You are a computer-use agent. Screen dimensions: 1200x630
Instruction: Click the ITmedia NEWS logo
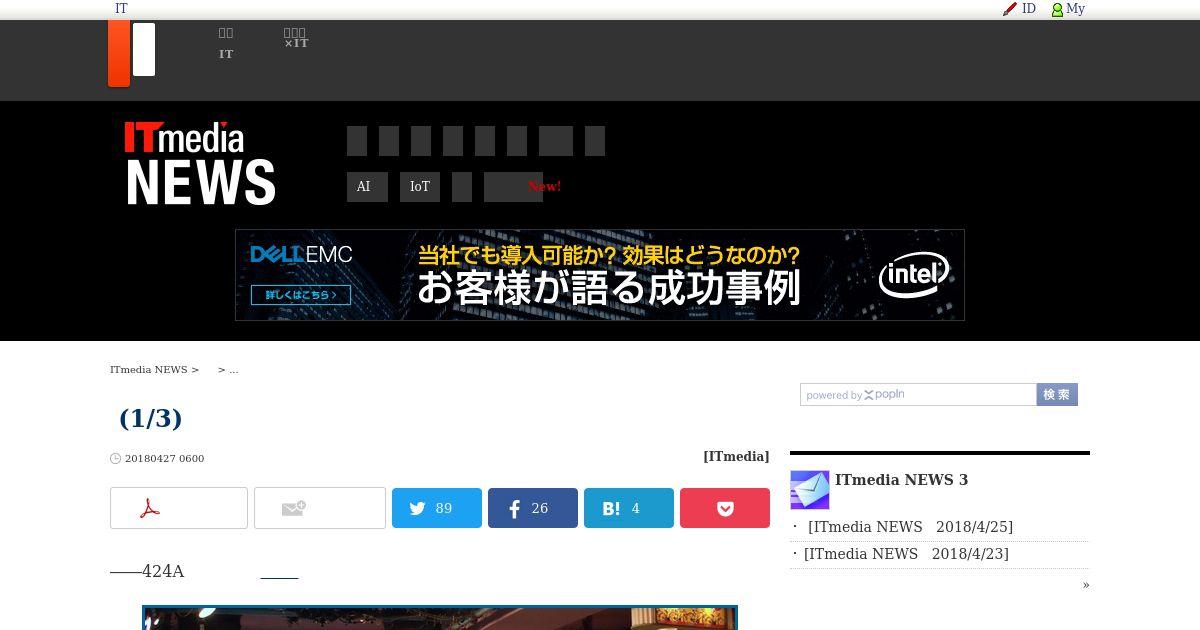tap(200, 163)
